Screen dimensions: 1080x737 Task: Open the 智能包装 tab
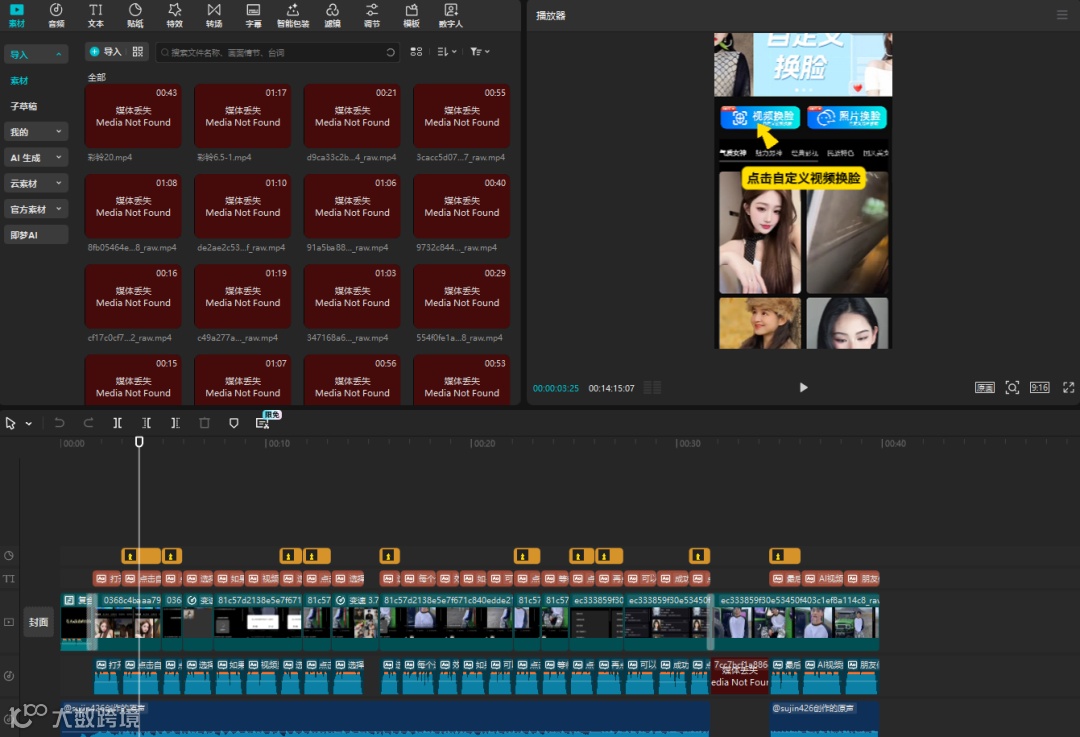293,14
